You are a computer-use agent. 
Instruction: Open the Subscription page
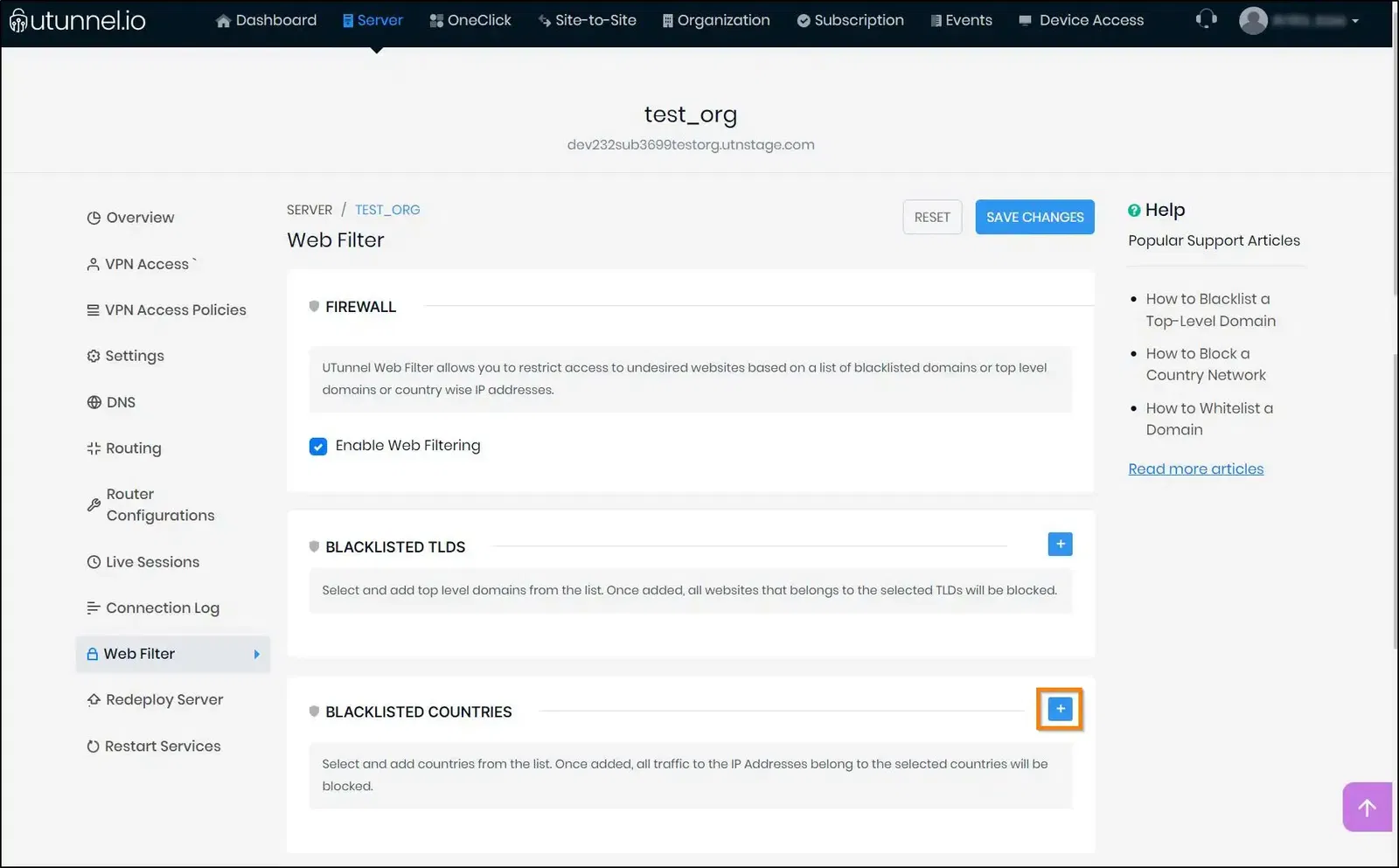[850, 20]
